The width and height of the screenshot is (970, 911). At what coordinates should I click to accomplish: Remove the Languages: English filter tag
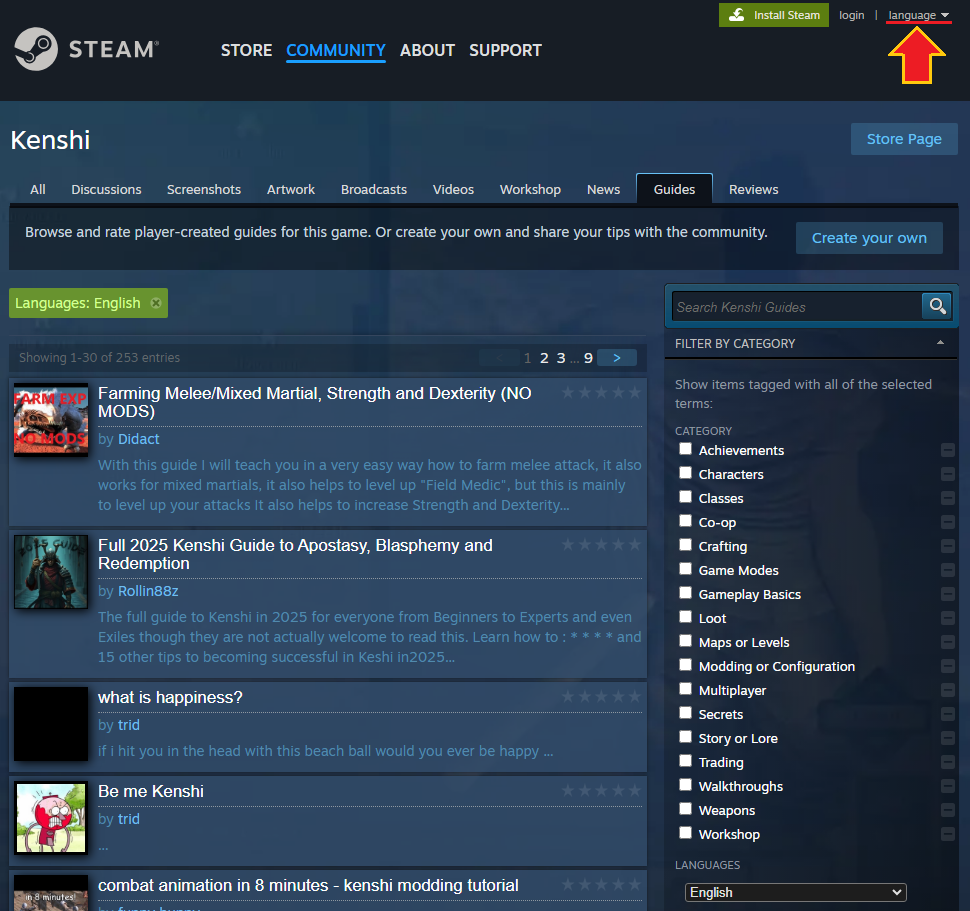(x=156, y=303)
